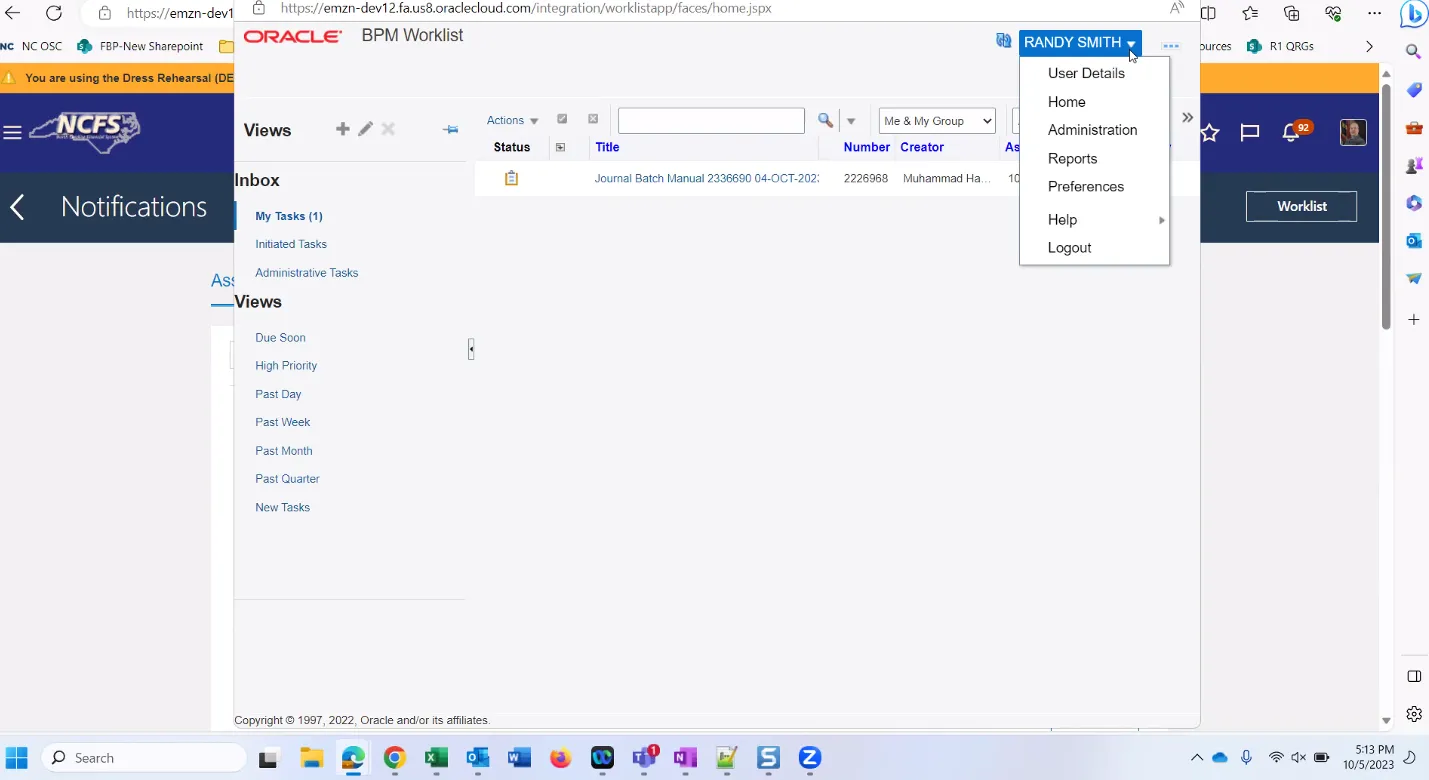The image size is (1429, 780).
Task: Click the refresh icon beside RANDY SMITH
Action: point(1003,41)
